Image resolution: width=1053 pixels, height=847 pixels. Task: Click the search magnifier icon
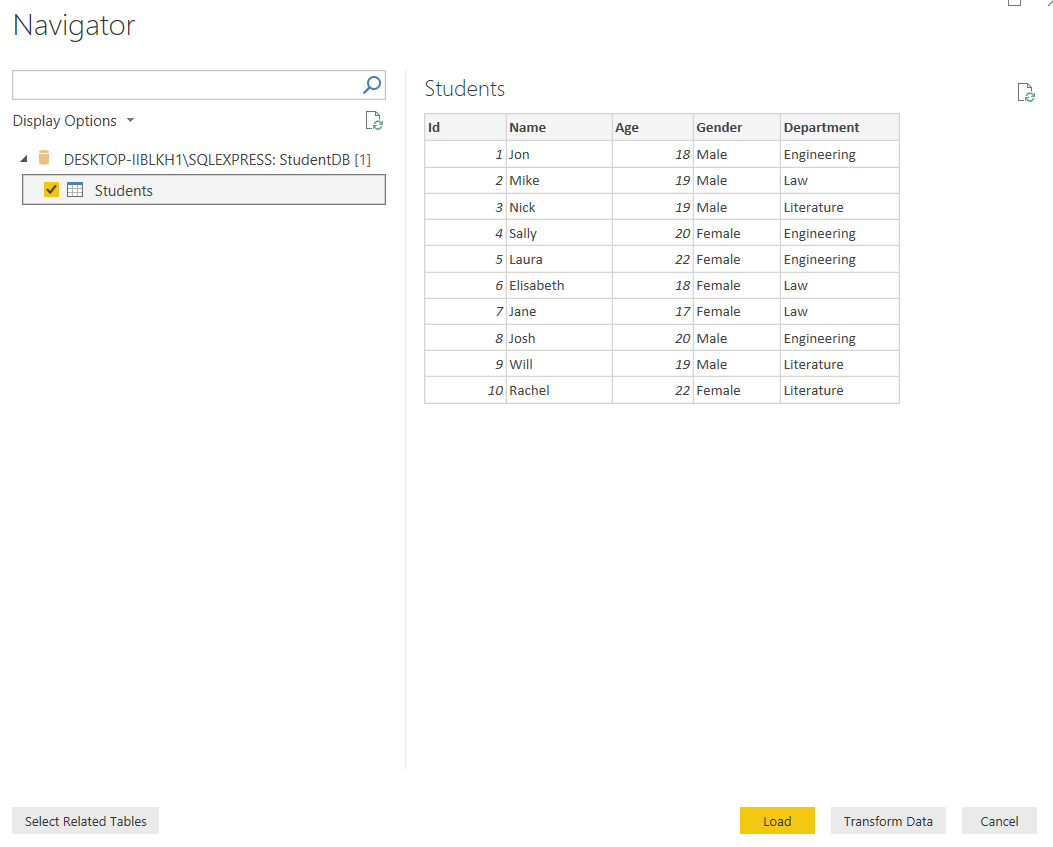click(372, 85)
